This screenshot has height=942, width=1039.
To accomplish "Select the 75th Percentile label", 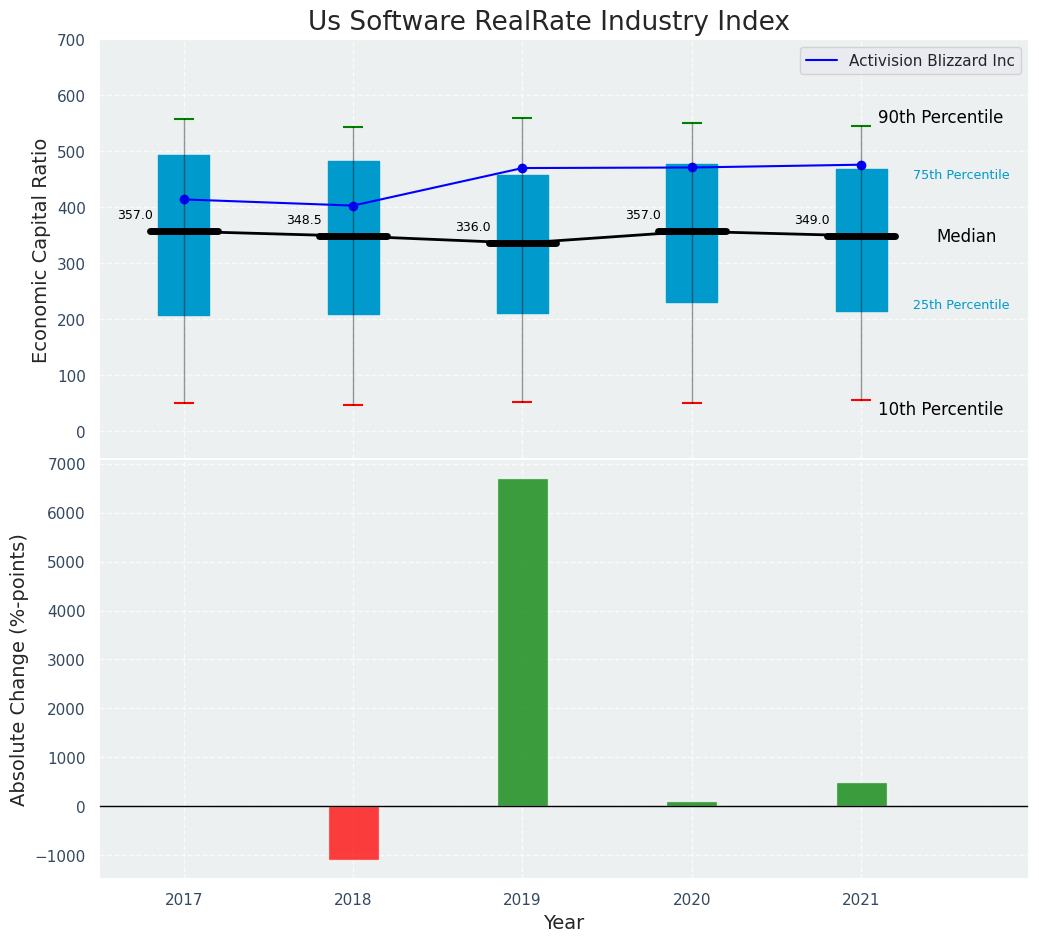I will click(960, 175).
